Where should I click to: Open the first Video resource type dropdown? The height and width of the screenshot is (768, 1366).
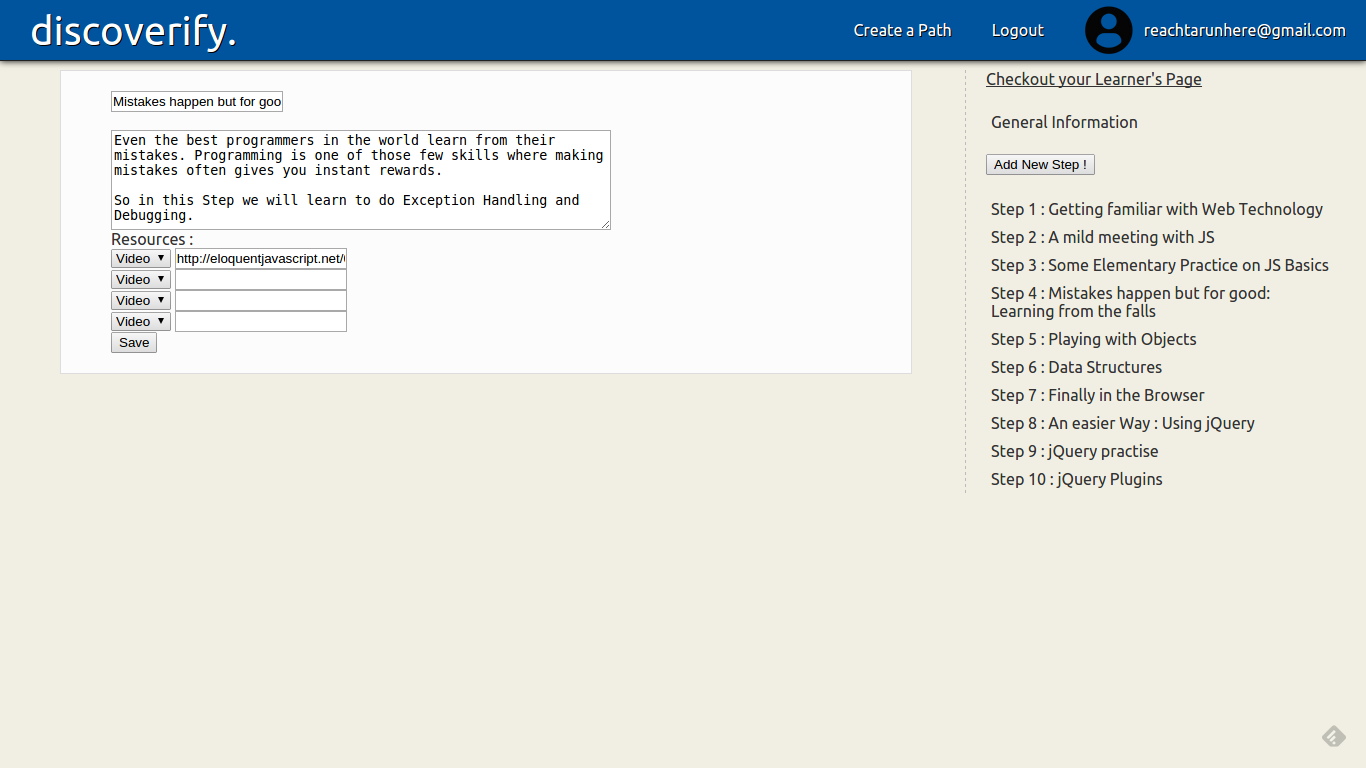coord(141,258)
